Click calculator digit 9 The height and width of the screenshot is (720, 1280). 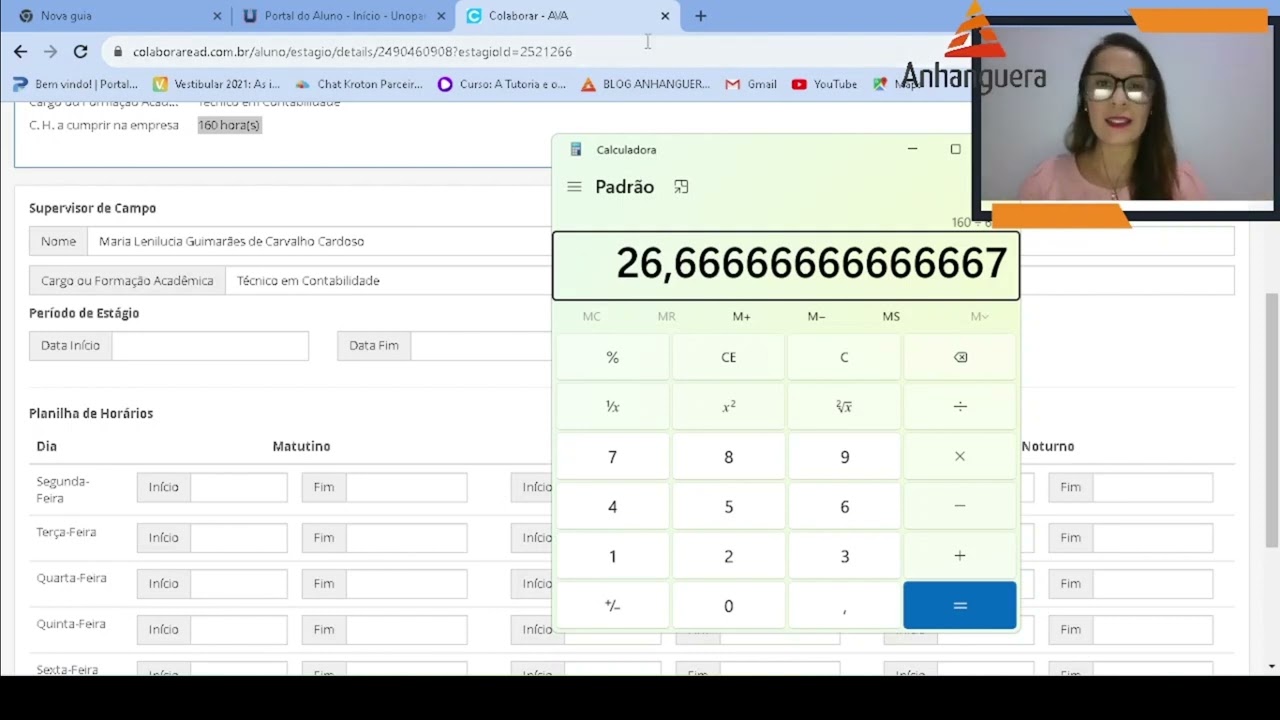[844, 456]
